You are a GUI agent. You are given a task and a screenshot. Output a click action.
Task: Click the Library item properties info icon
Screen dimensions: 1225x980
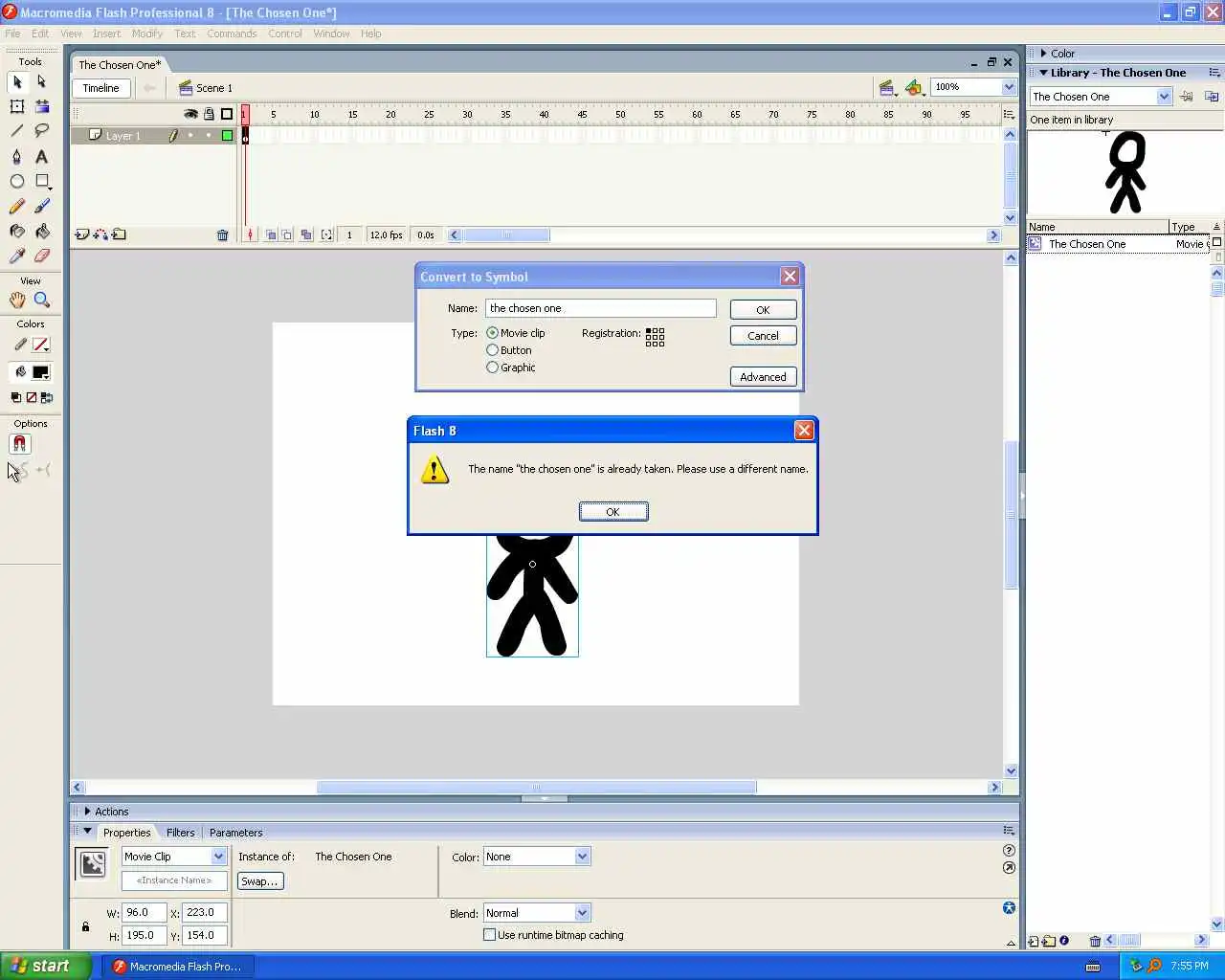point(1064,941)
